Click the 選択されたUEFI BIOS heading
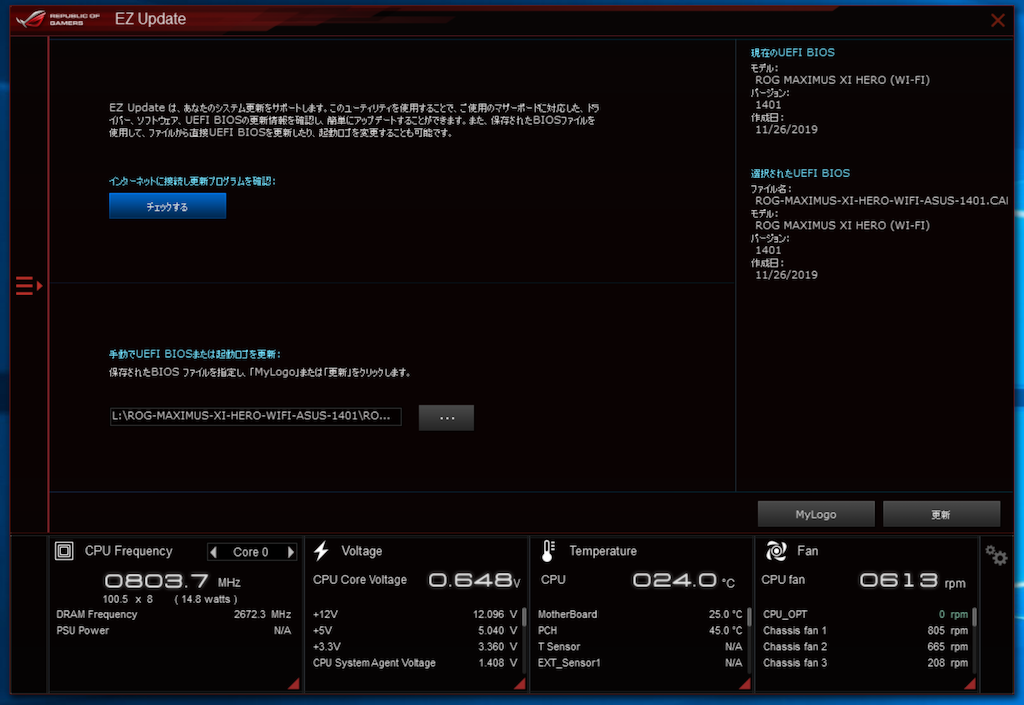 coord(800,173)
